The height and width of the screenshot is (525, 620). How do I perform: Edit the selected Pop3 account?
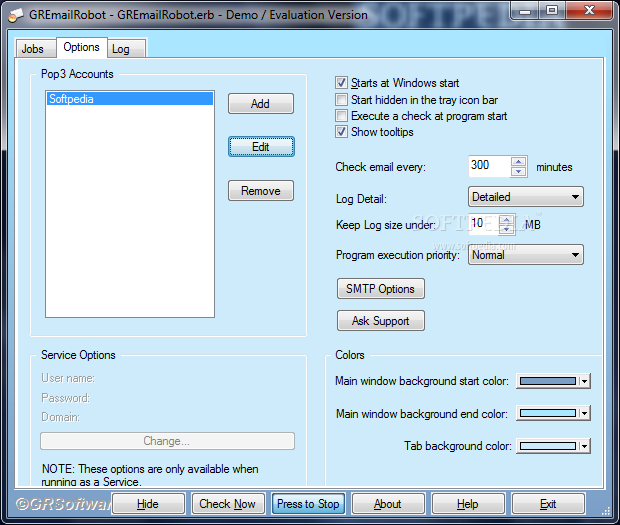tap(261, 147)
